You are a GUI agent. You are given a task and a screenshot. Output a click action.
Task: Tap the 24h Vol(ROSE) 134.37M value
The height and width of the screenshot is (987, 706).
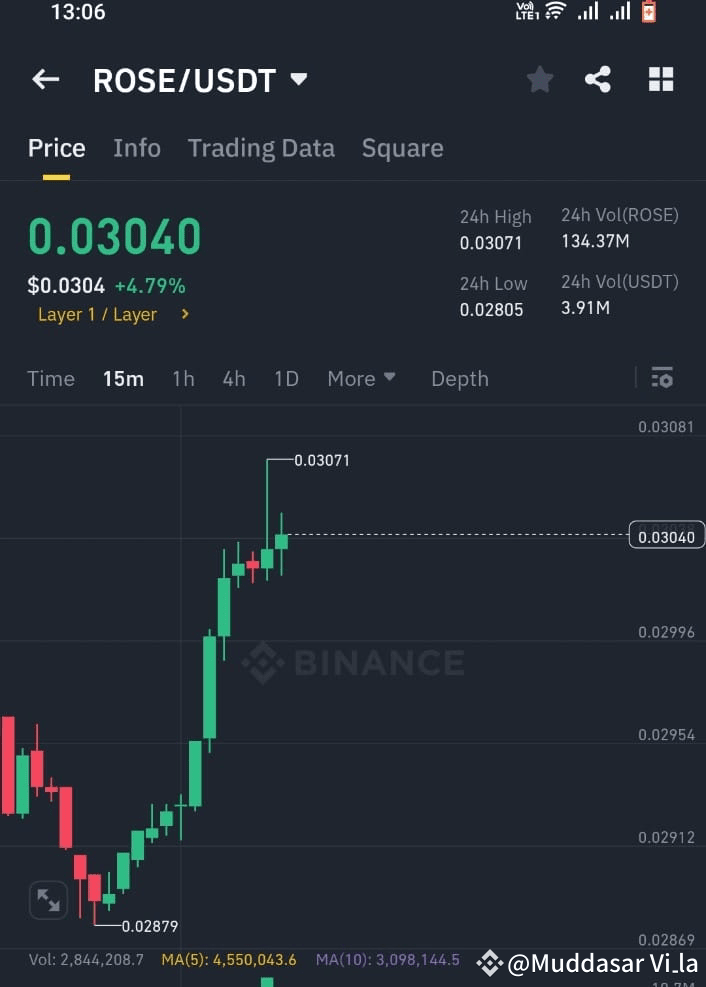pyautogui.click(x=595, y=241)
